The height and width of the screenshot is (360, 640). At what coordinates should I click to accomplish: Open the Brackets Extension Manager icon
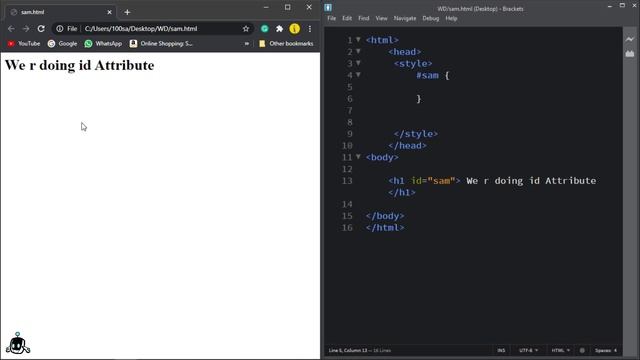(630, 53)
